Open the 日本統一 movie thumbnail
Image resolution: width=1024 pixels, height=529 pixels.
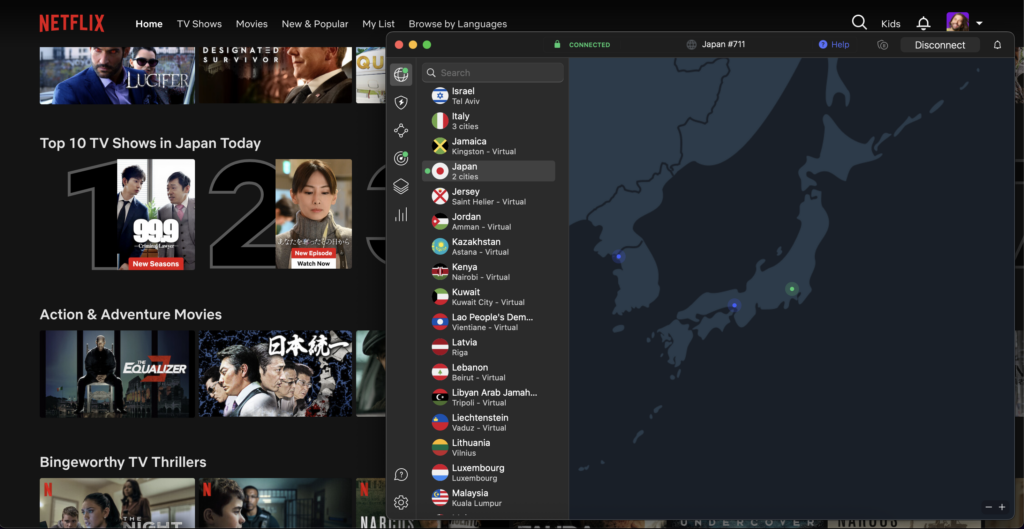coord(276,374)
